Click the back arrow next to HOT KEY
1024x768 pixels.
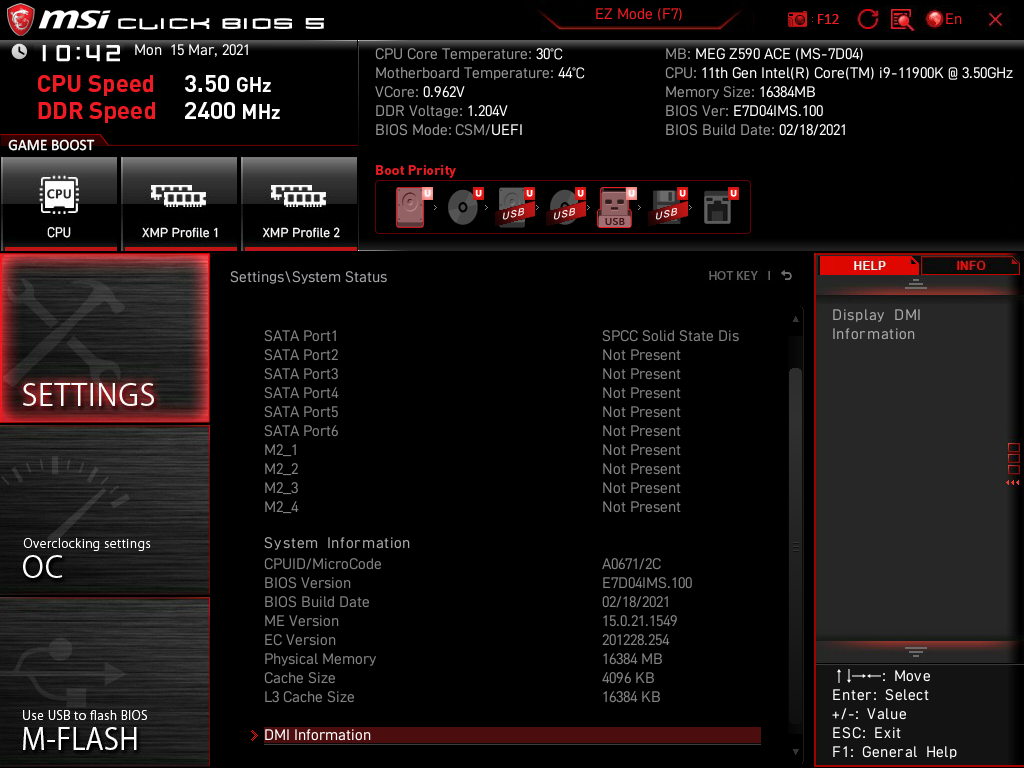(786, 276)
